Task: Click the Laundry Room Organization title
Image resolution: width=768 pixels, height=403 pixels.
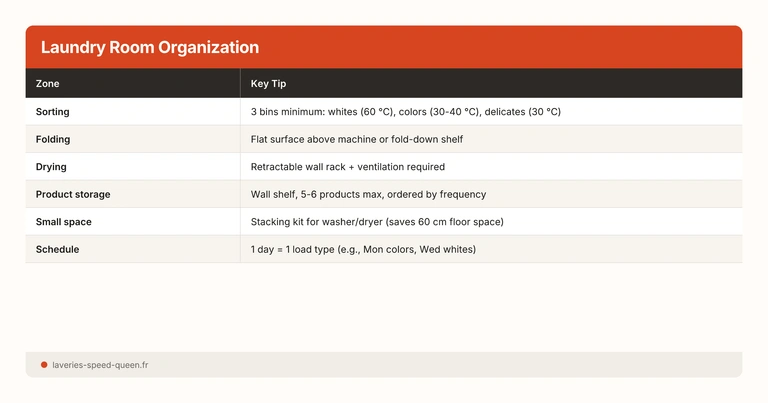Action: pos(150,47)
